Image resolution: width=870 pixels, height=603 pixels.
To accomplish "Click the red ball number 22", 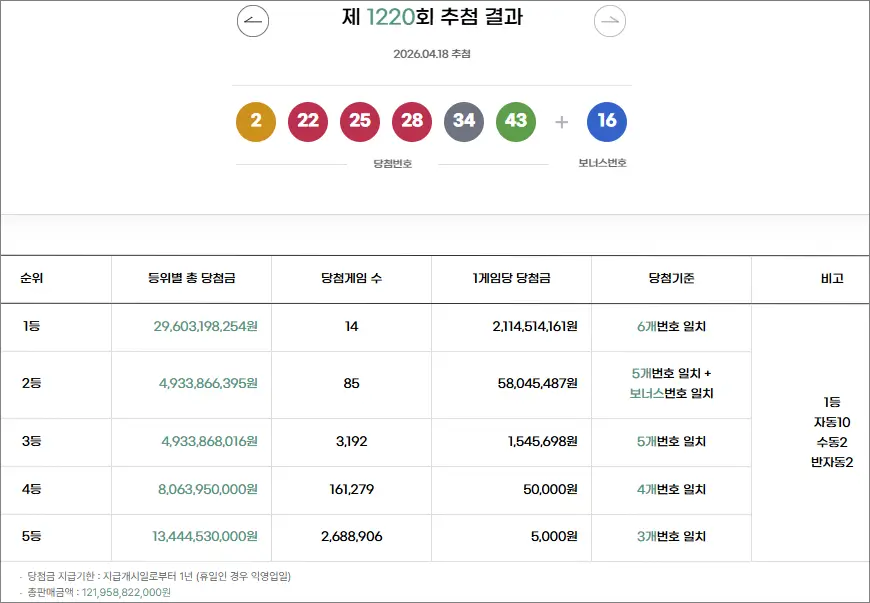I will point(308,122).
